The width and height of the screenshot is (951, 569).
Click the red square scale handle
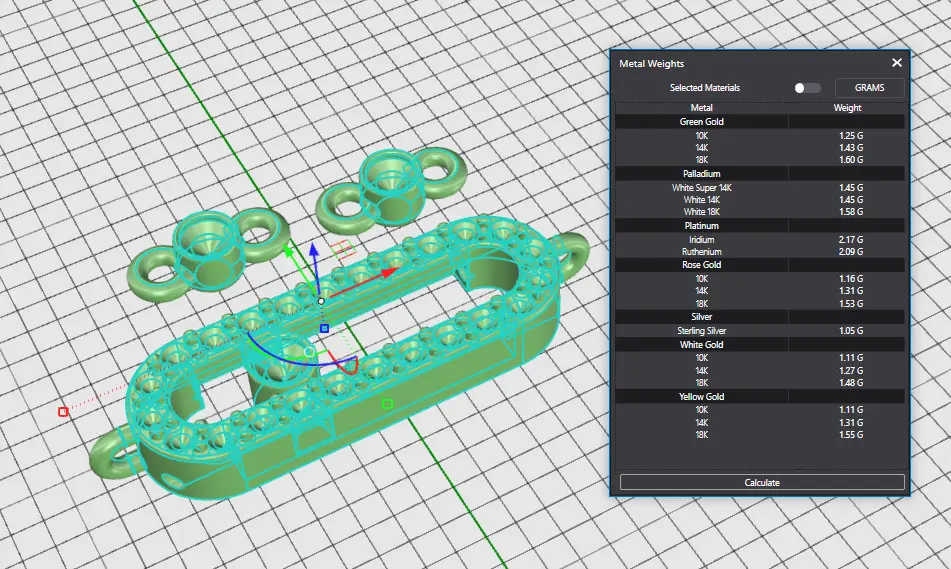point(63,411)
